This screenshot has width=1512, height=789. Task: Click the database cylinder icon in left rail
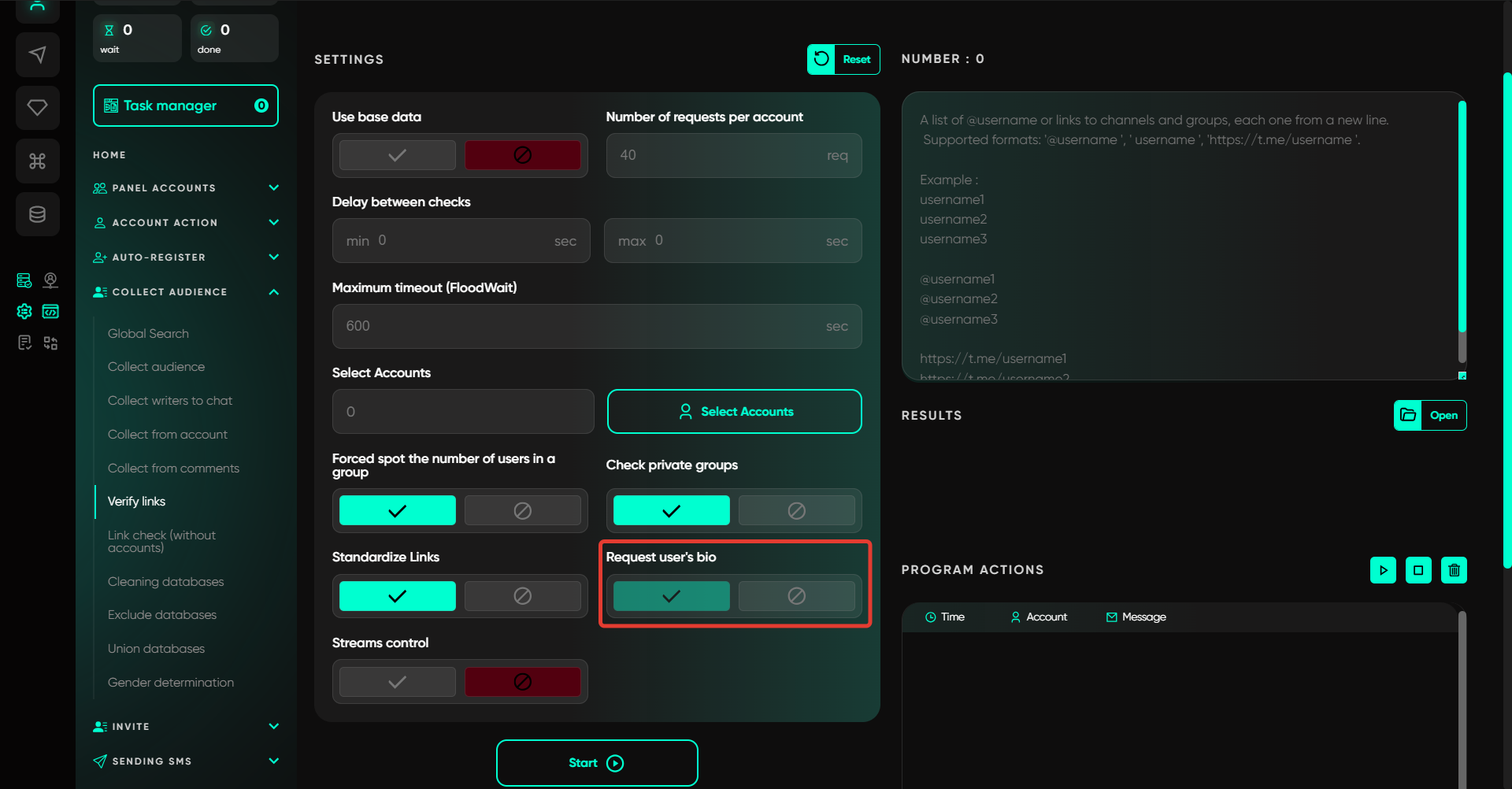coord(37,214)
